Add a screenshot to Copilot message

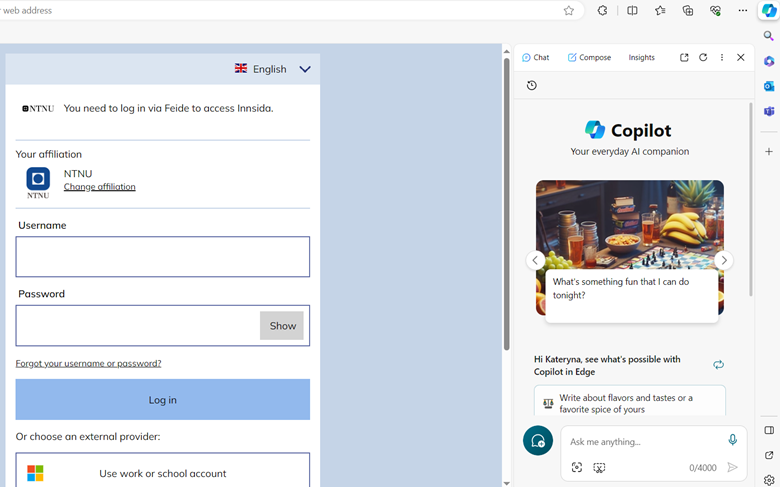(x=599, y=468)
